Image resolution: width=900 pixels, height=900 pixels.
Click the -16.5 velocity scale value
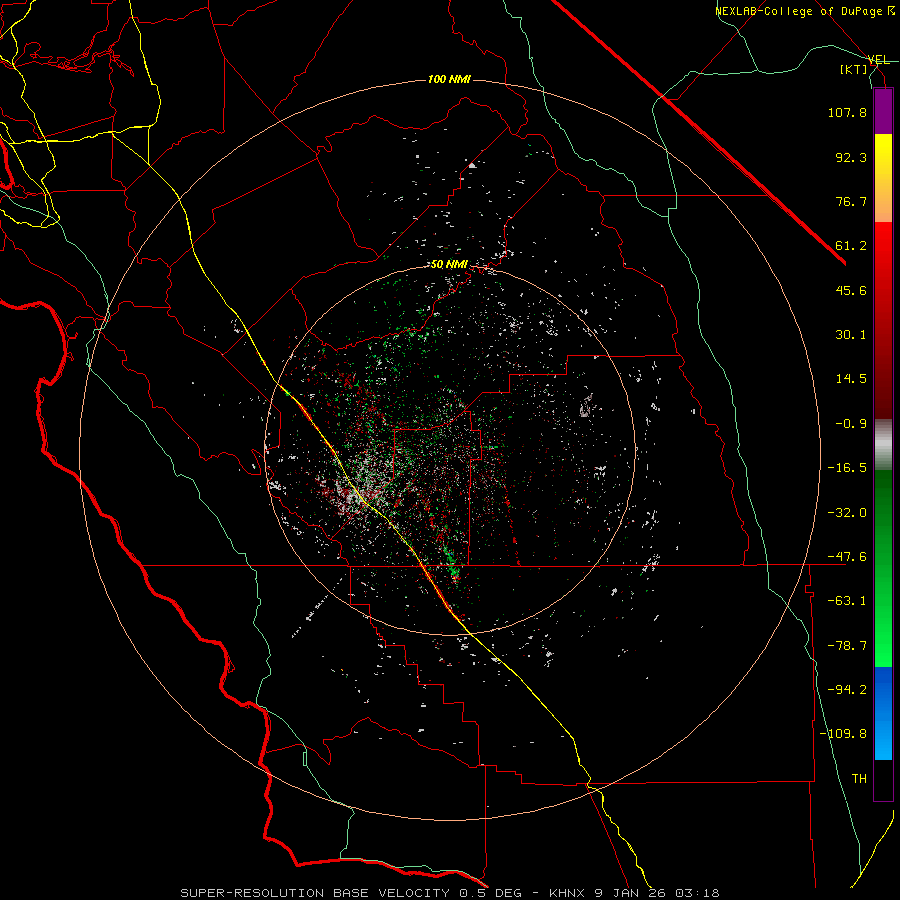[847, 468]
